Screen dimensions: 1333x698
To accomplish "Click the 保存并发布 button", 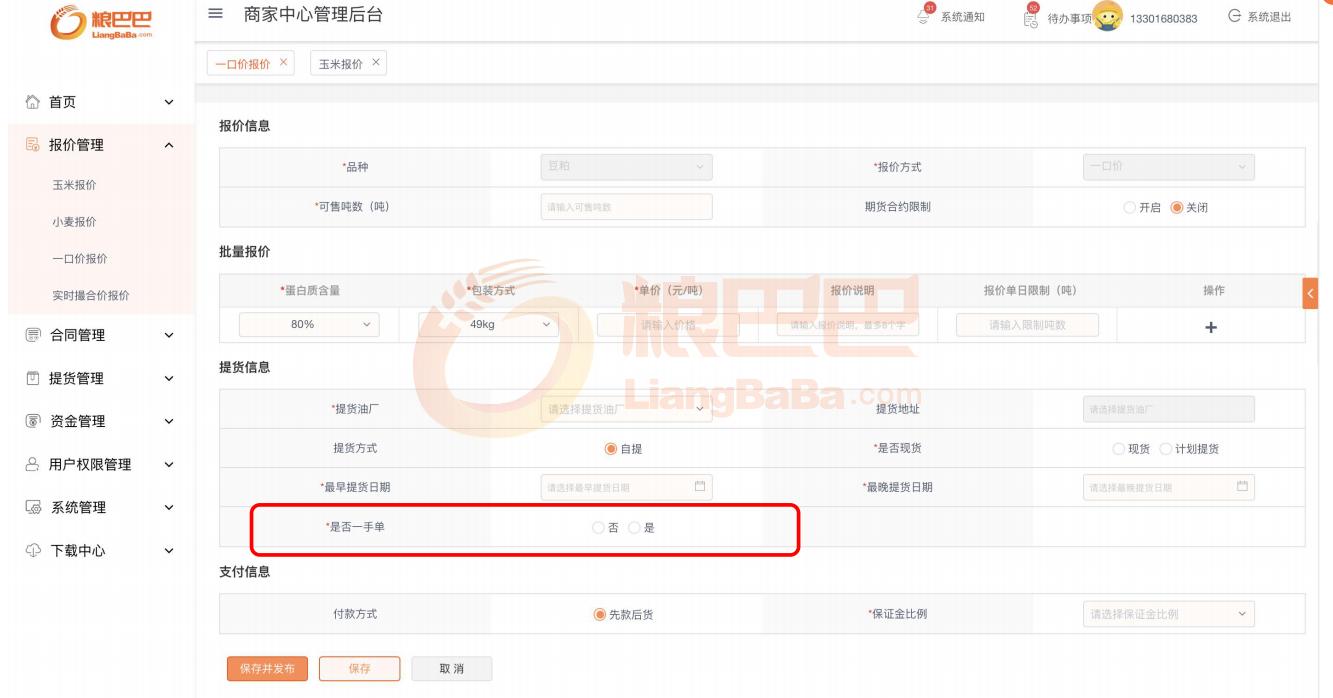I will tap(267, 669).
